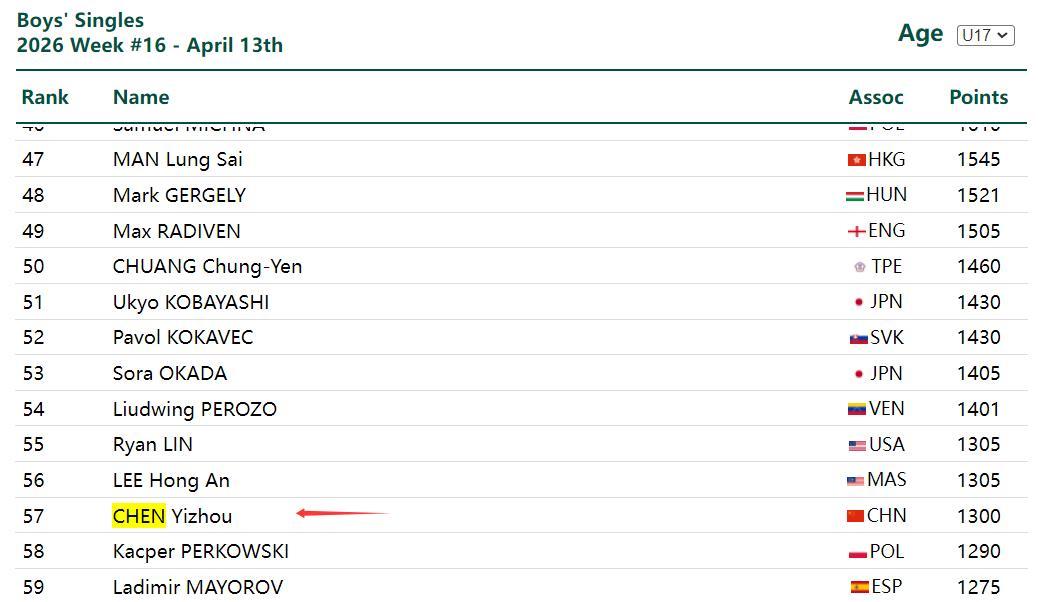Click the Malaysia flag icon
Image resolution: width=1038 pixels, height=602 pixels.
click(x=855, y=481)
